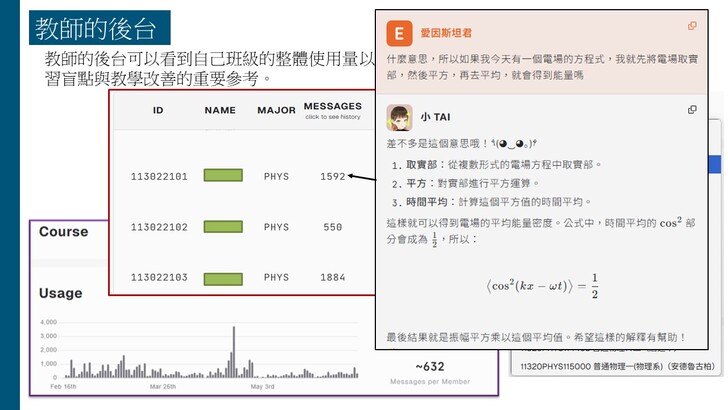Click the 小 TAI avatar picture
This screenshot has height=410, width=728.
click(x=400, y=117)
